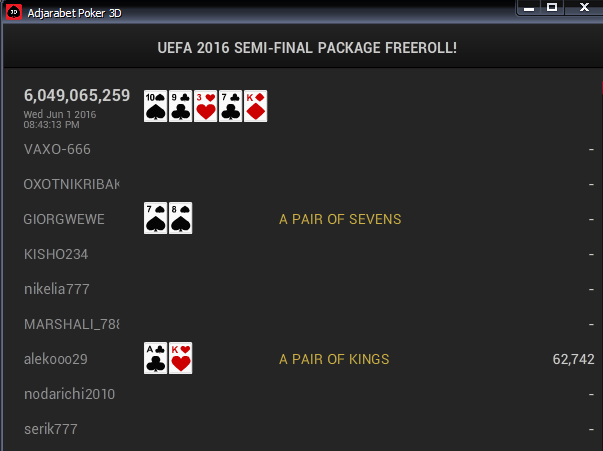The width and height of the screenshot is (603, 451).
Task: Select the nine of clubs board card
Action: point(180,105)
